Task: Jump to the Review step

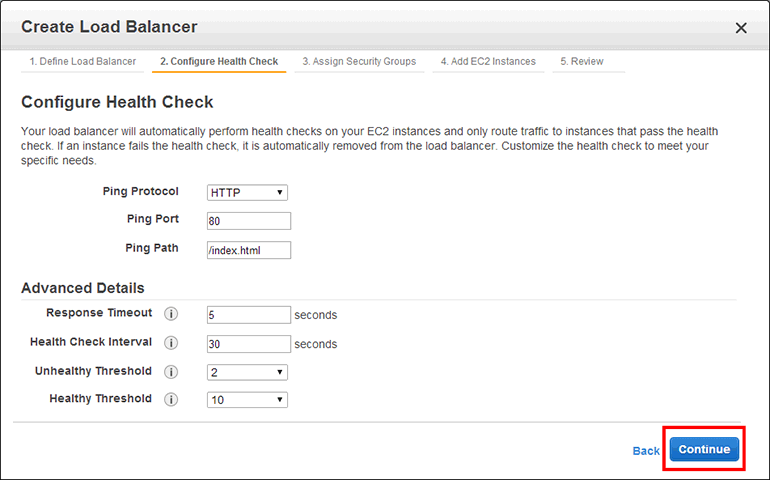Action: click(x=581, y=62)
